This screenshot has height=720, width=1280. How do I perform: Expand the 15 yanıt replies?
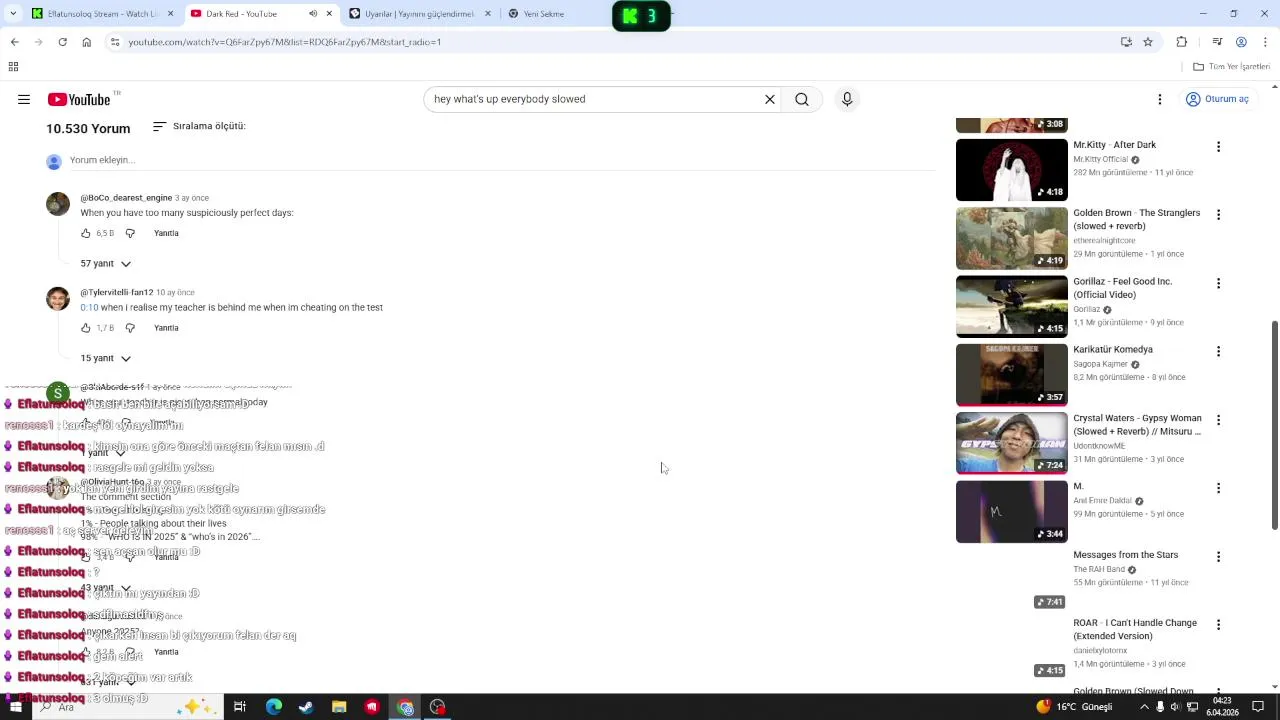coord(106,358)
